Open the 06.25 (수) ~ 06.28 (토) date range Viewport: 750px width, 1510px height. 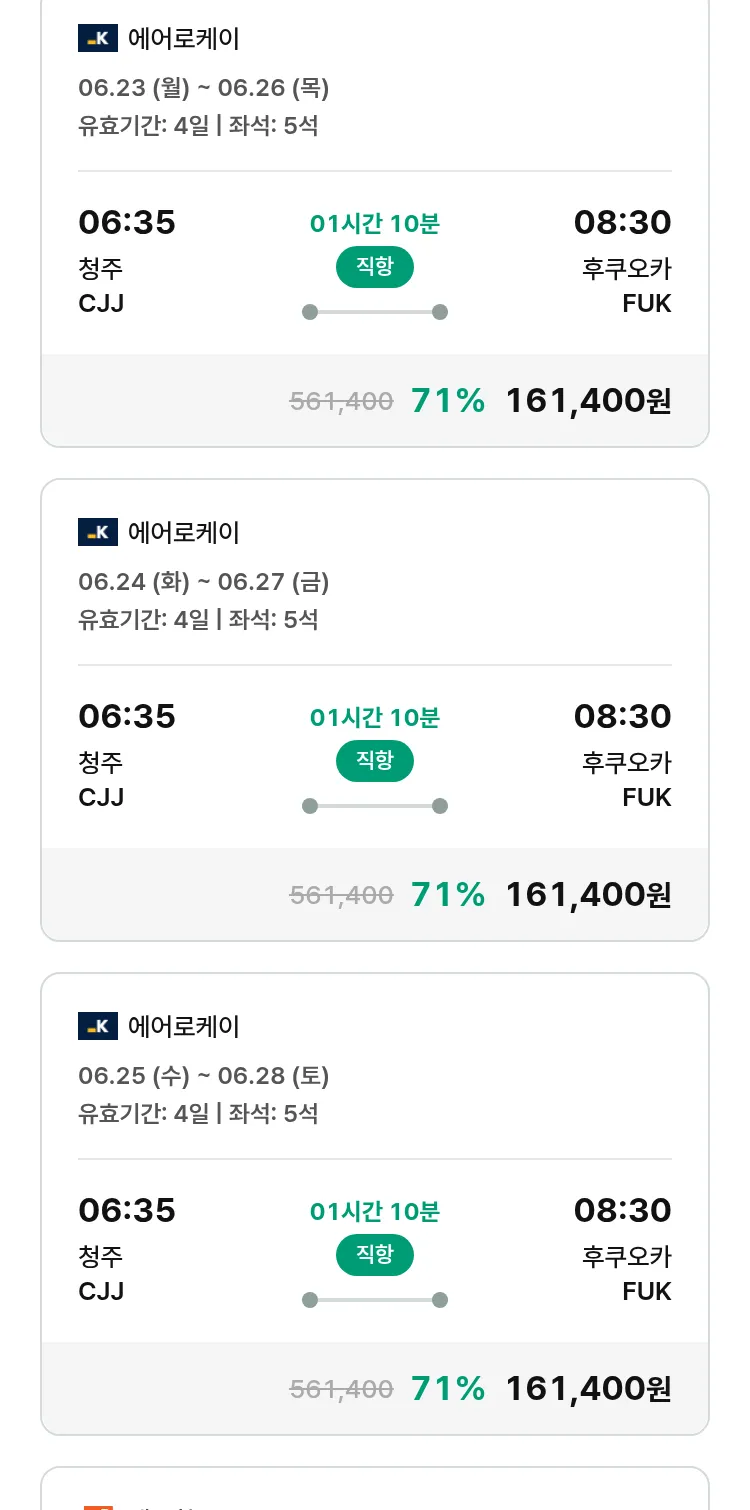[204, 1076]
